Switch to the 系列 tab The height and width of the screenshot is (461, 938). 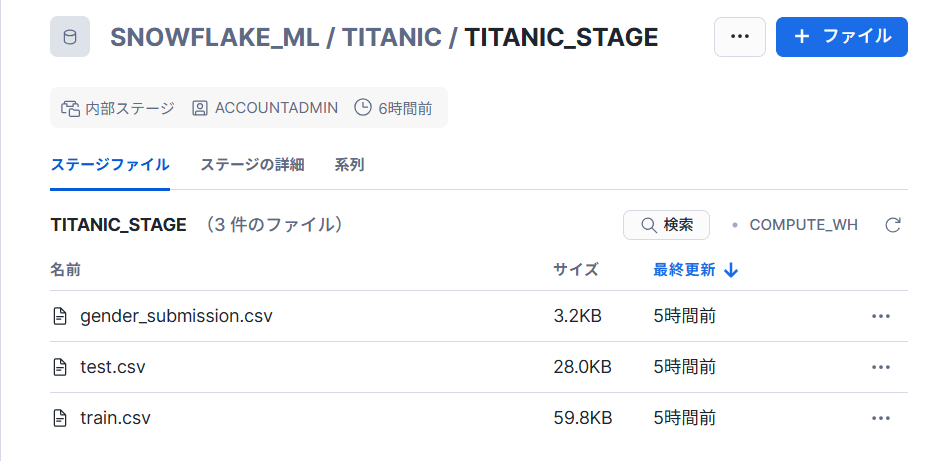[349, 165]
